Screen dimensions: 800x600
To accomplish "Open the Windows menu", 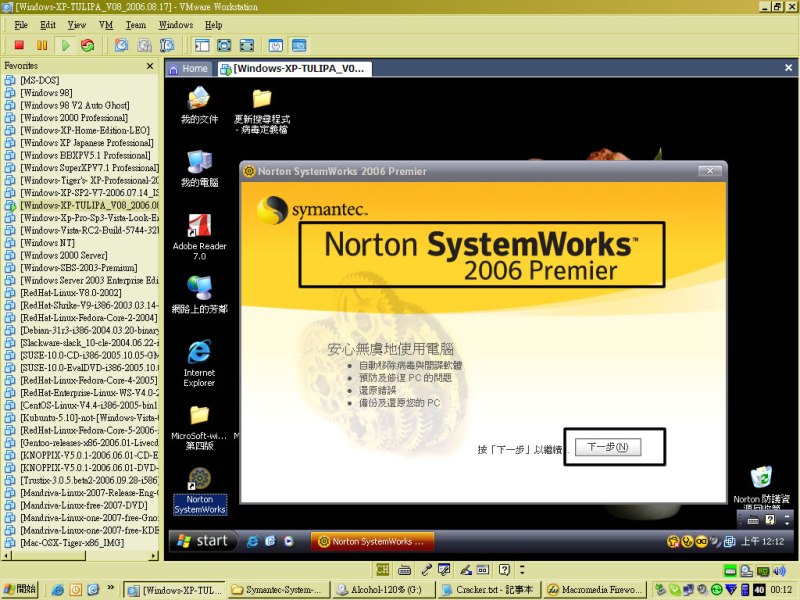I will pyautogui.click(x=176, y=25).
